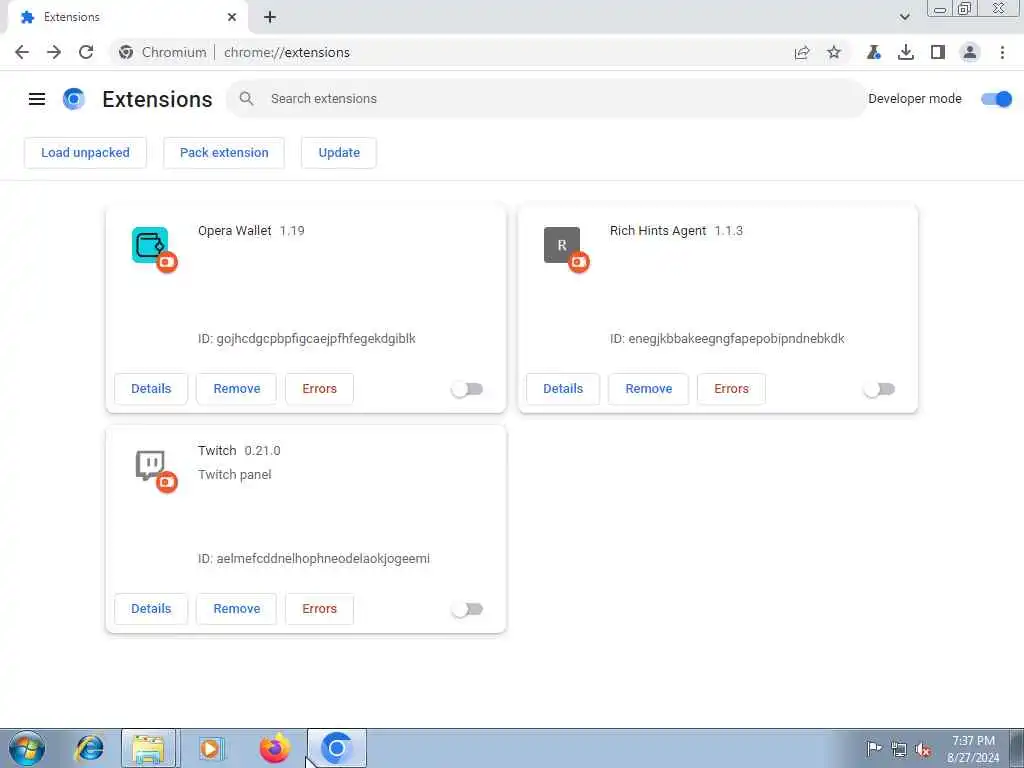This screenshot has width=1024, height=768.
Task: Select the Extensions browser tab
Action: (x=127, y=17)
